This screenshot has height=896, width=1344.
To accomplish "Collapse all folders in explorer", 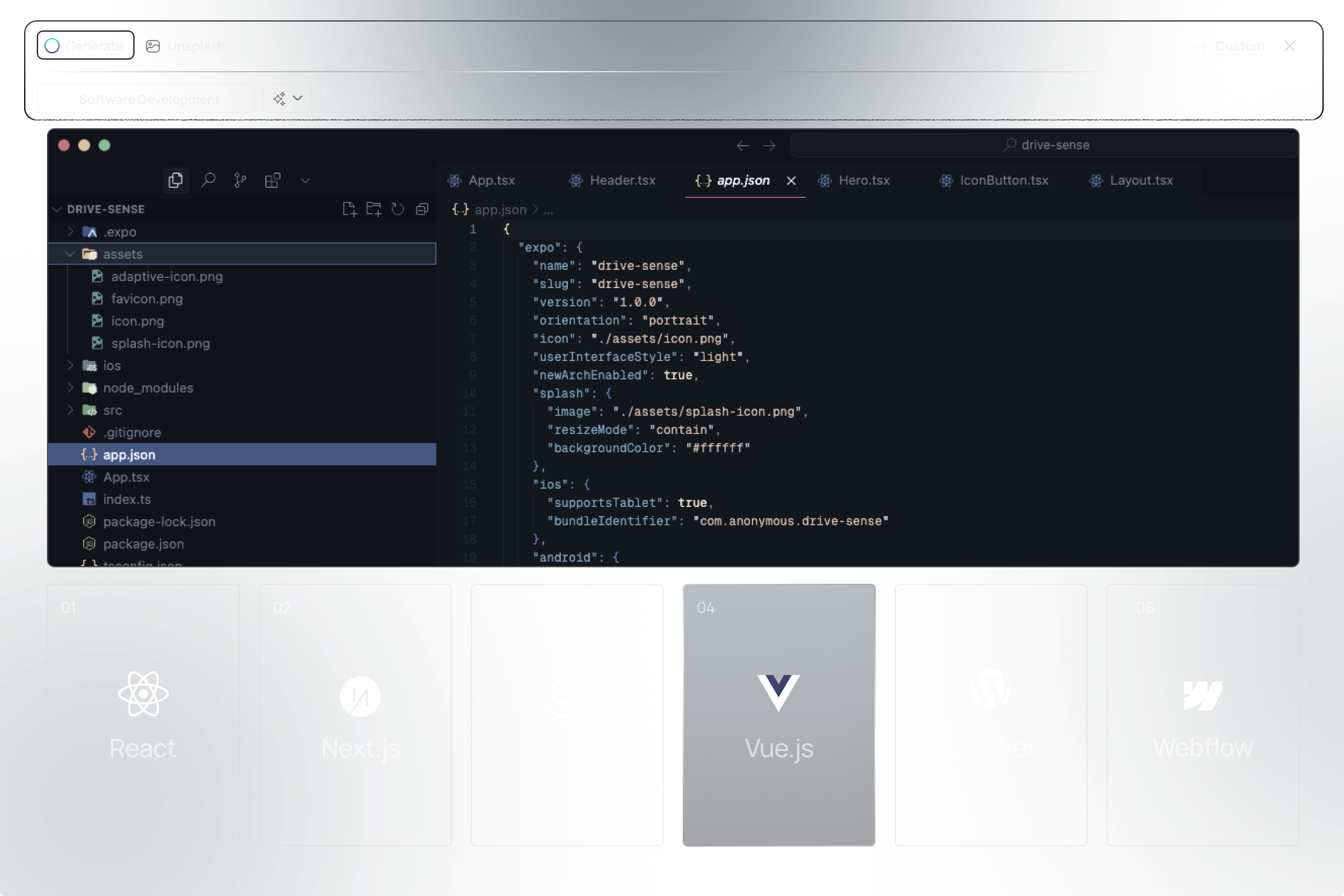I will 422,209.
